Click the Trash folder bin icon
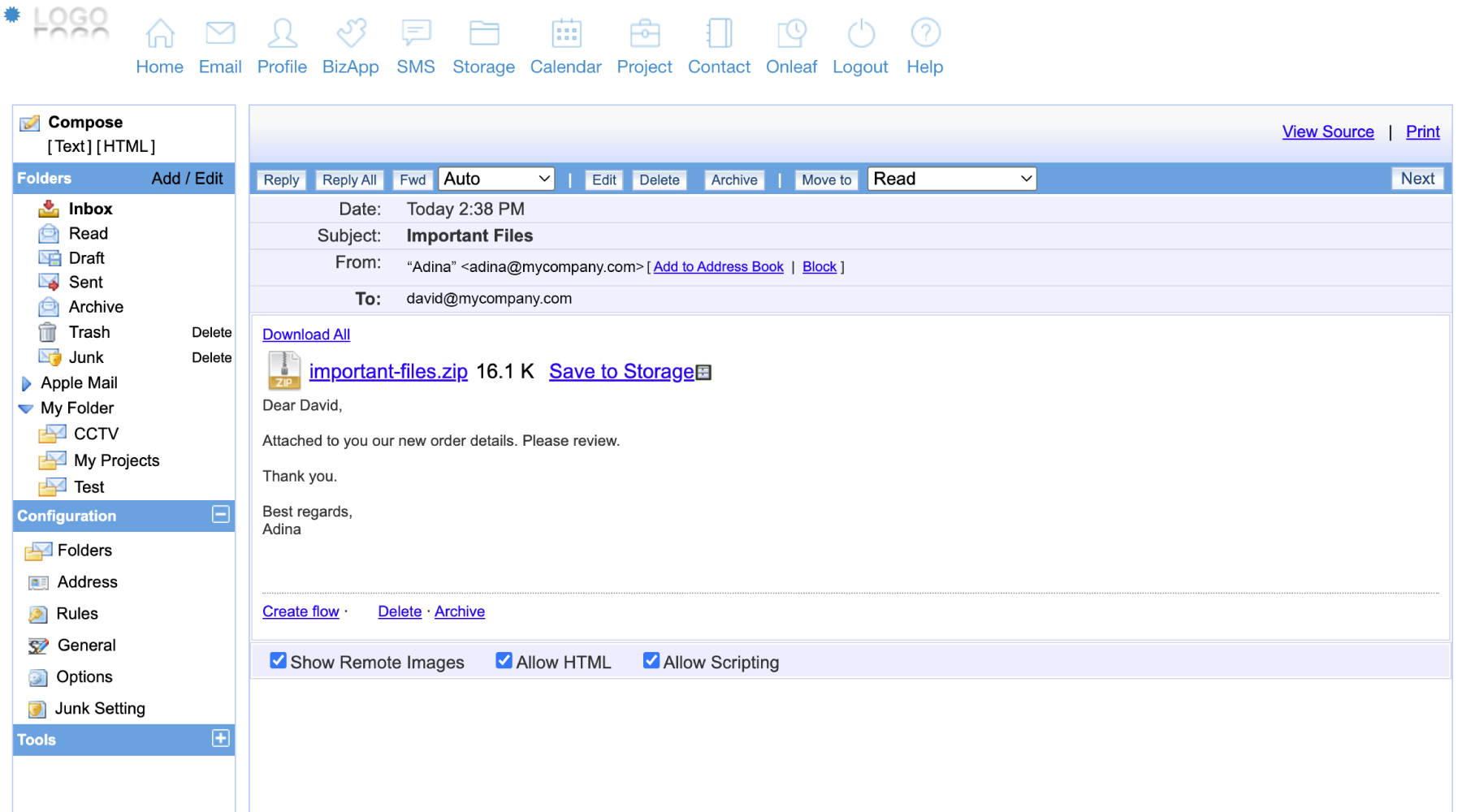The width and height of the screenshot is (1462, 812). click(x=48, y=332)
